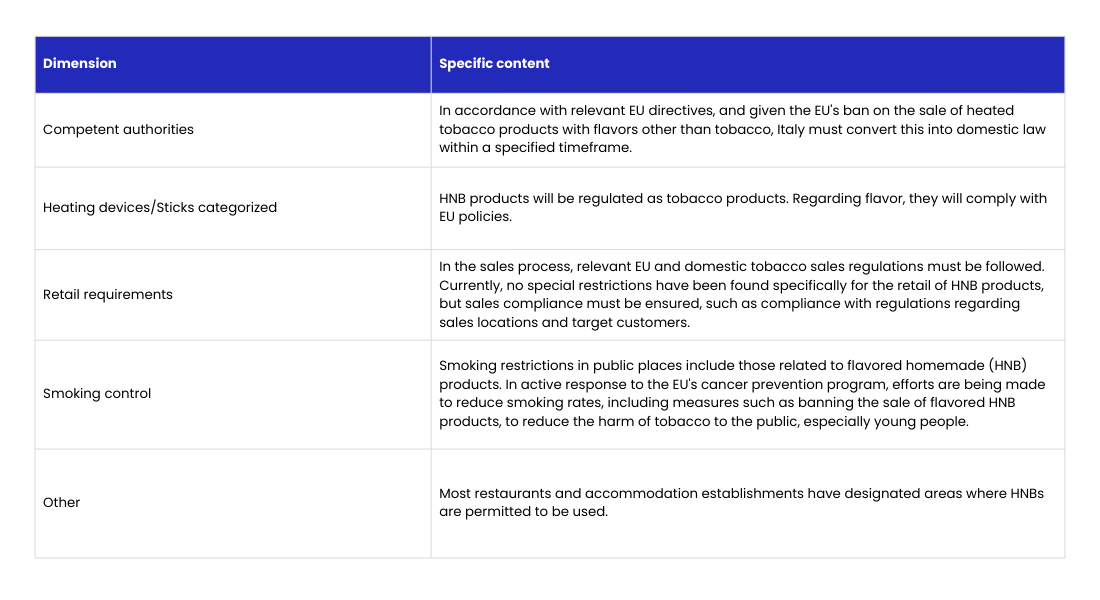Viewport: 1100px width, 600px height.
Task: Select the "Competent authorities" row label
Action: (x=118, y=130)
